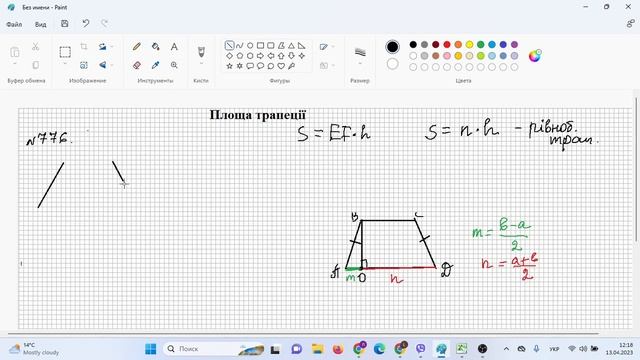Image resolution: width=640 pixels, height=360 pixels.
Task: Select secondary Color 2 white swatch
Action: point(392,64)
